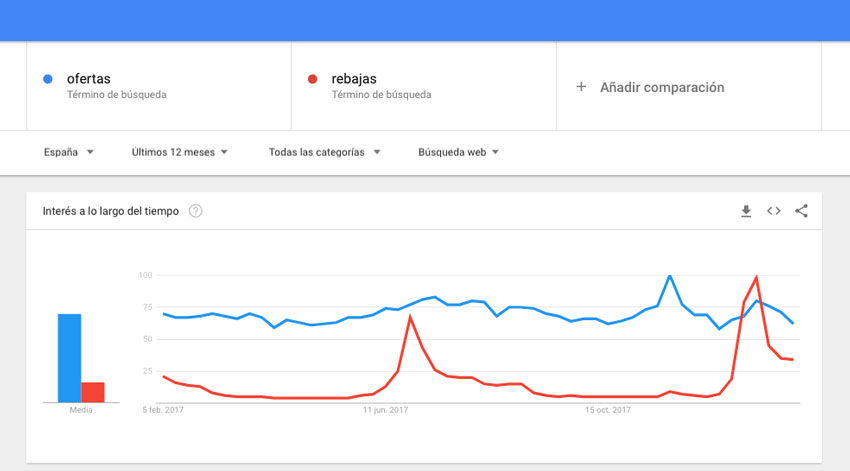Select the blue Media average bar
850x471 pixels.
click(x=69, y=358)
